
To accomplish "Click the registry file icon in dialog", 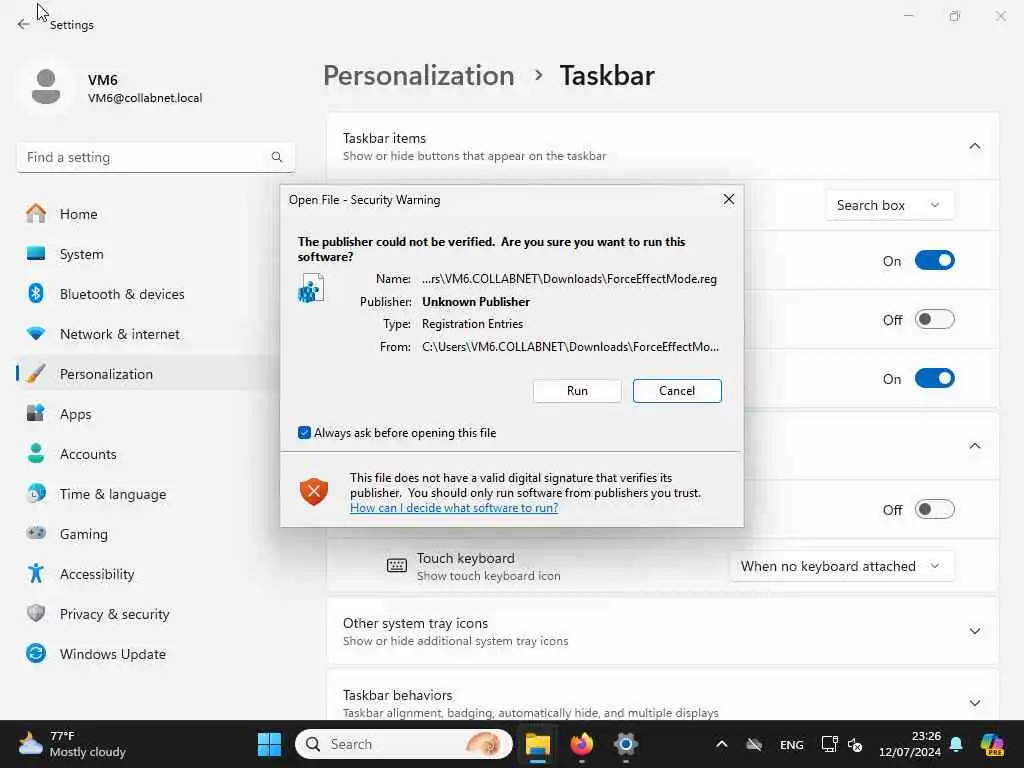I will (x=311, y=288).
